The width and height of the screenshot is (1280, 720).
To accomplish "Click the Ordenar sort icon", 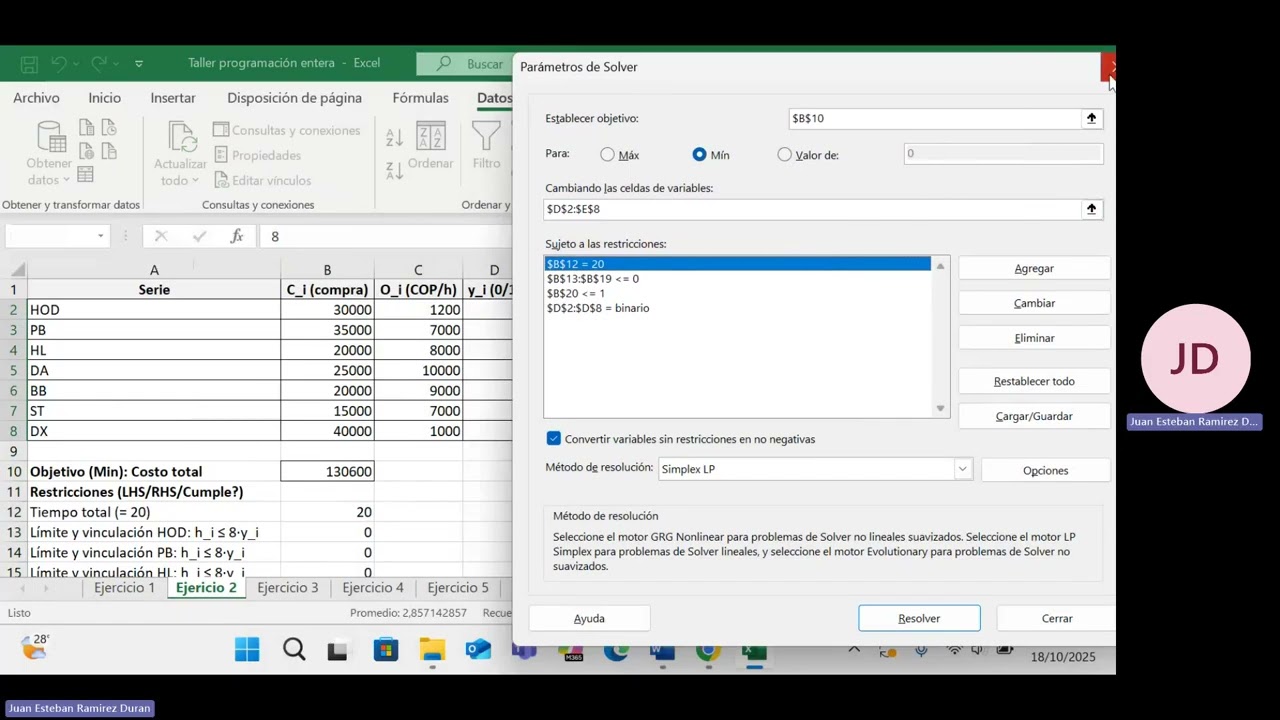I will coord(430,137).
